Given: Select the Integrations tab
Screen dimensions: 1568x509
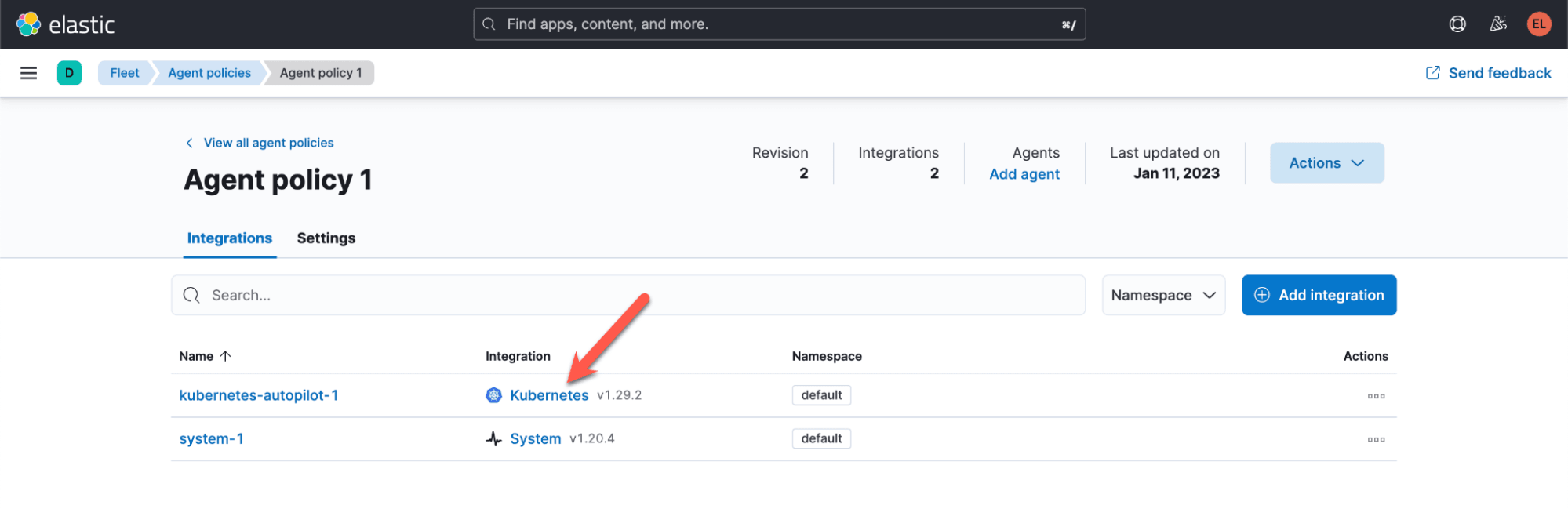Looking at the screenshot, I should 229,238.
